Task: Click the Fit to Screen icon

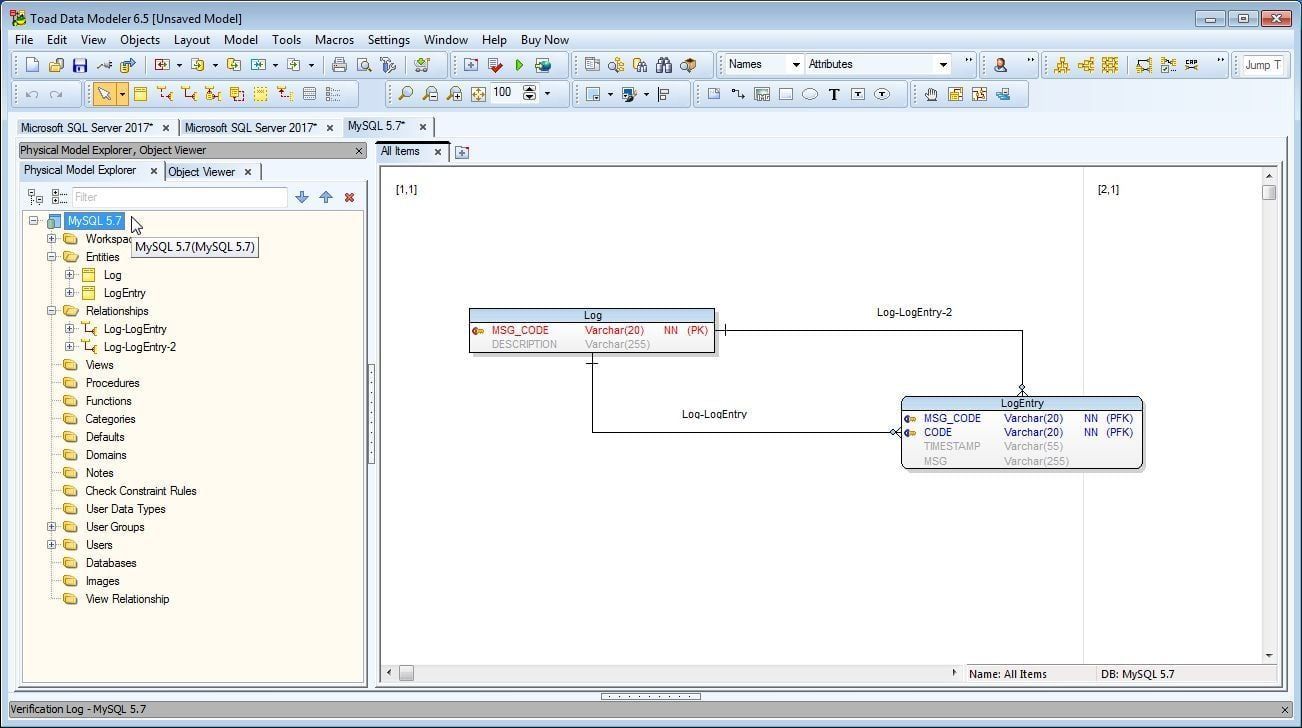Action: [478, 94]
